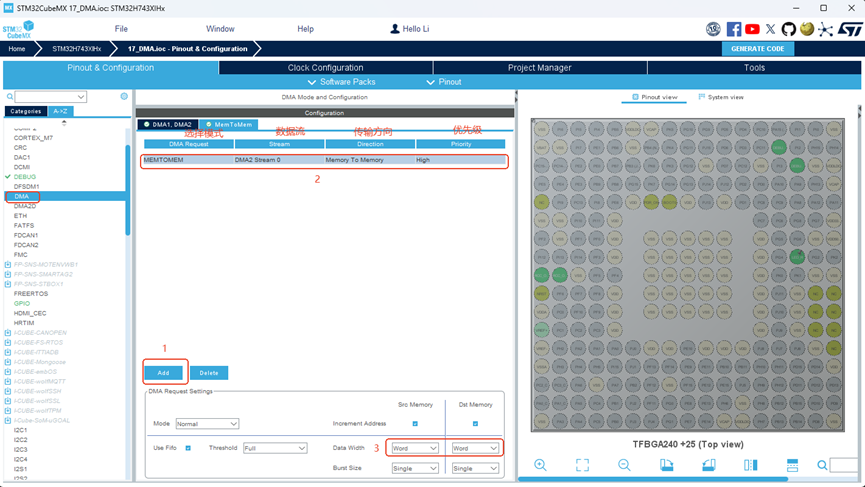The image size is (865, 487).
Task: Expand the FP-SNS-MOTENVWB1 tree node
Action: (8, 265)
